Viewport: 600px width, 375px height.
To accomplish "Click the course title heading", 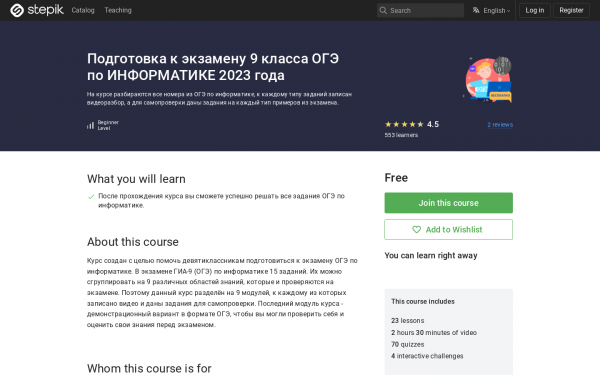I will coord(213,67).
